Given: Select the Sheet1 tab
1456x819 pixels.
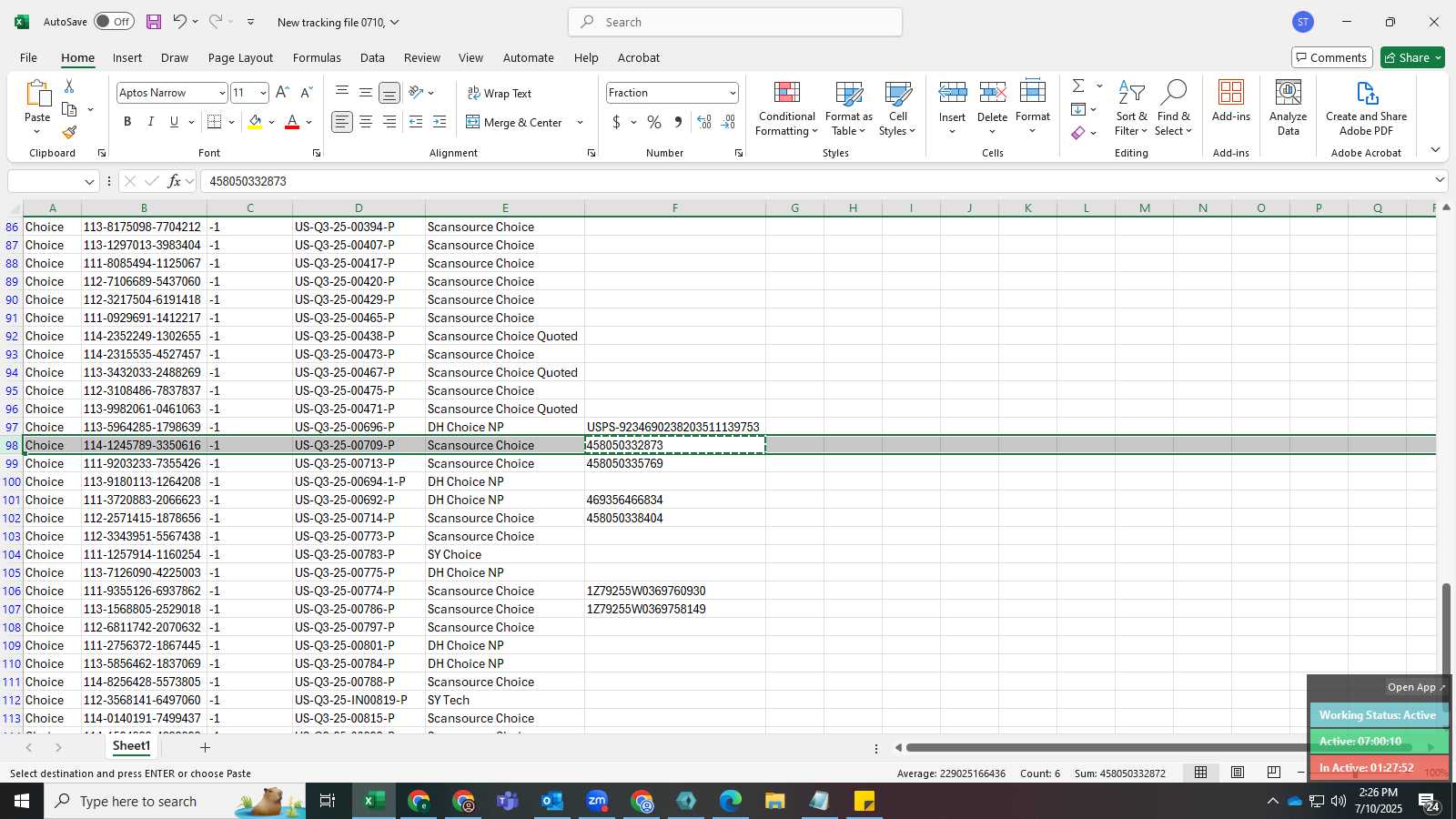Looking at the screenshot, I should [131, 746].
